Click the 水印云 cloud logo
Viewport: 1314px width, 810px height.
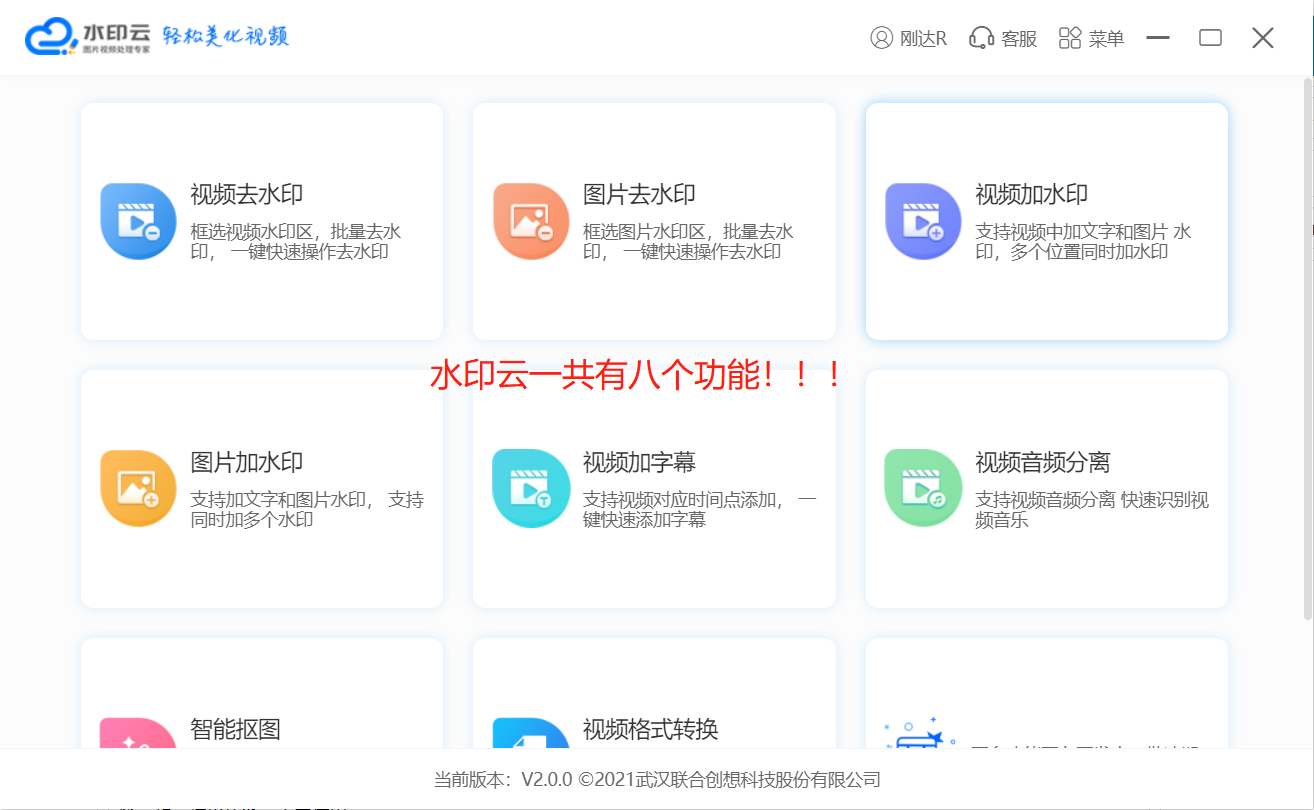click(51, 37)
